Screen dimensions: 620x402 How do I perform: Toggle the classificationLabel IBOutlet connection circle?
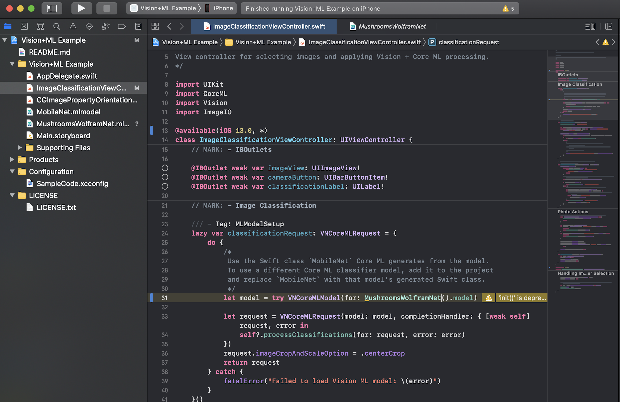pos(165,187)
